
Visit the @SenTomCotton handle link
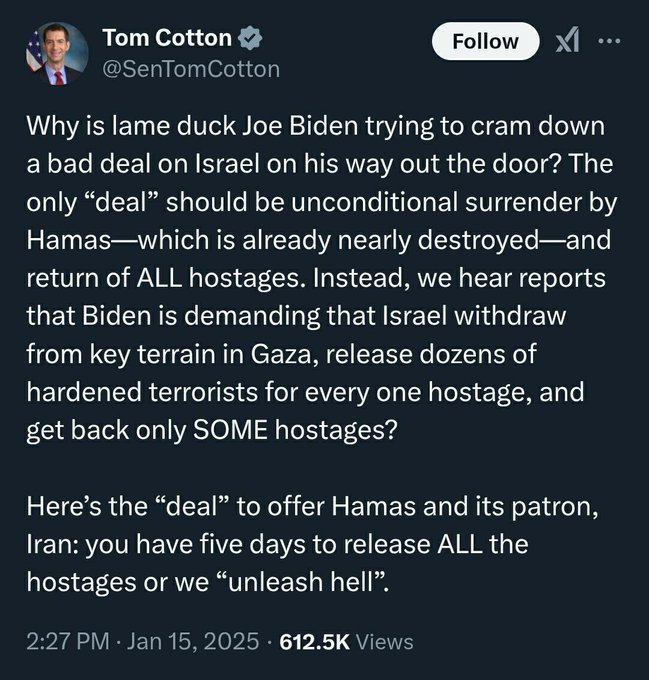point(191,69)
